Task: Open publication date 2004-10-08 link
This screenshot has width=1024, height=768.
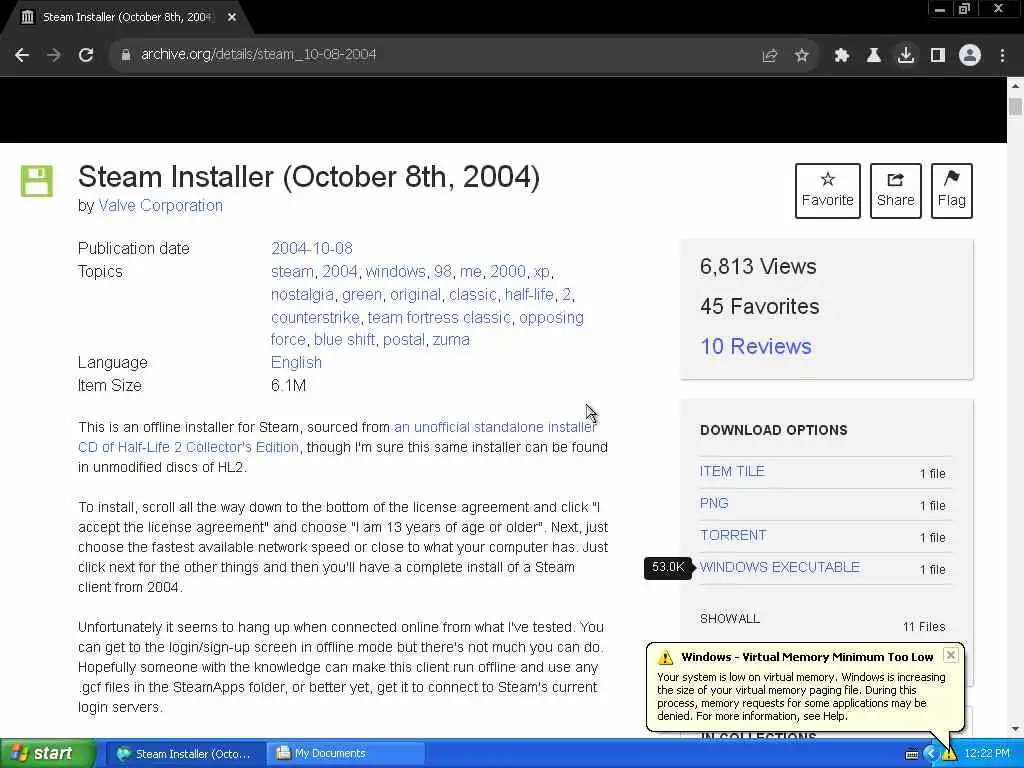Action: [312, 248]
